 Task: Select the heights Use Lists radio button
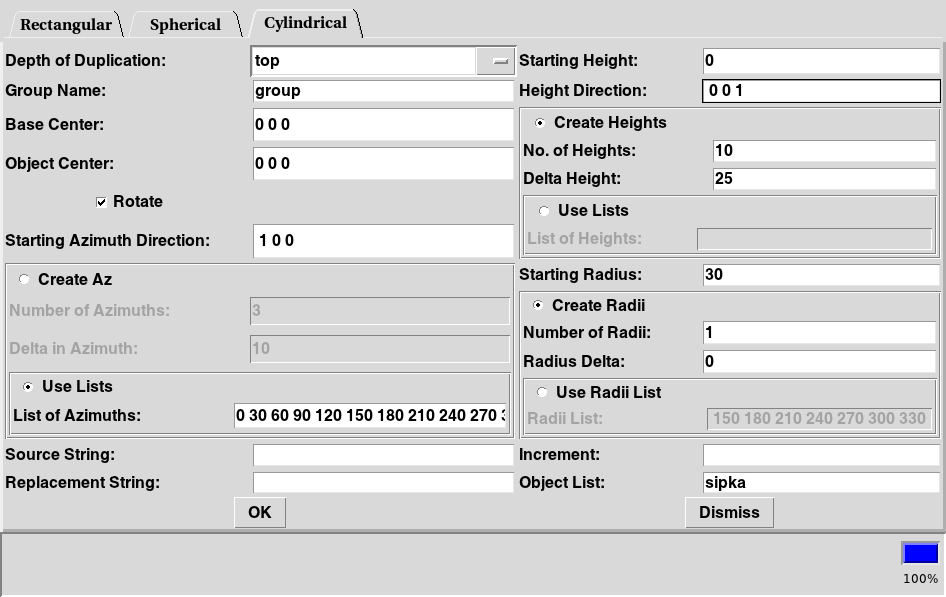click(x=544, y=210)
